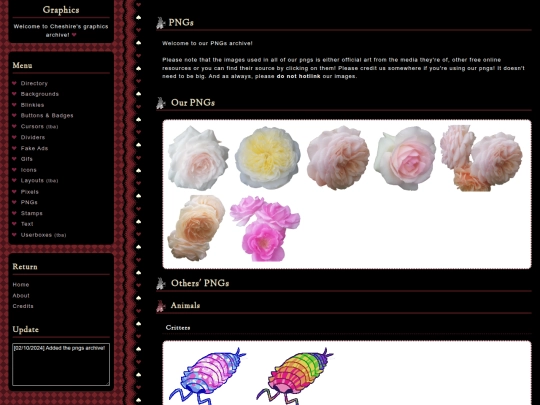
Task: Select the pink-centered white rose PNG
Action: tap(405, 158)
